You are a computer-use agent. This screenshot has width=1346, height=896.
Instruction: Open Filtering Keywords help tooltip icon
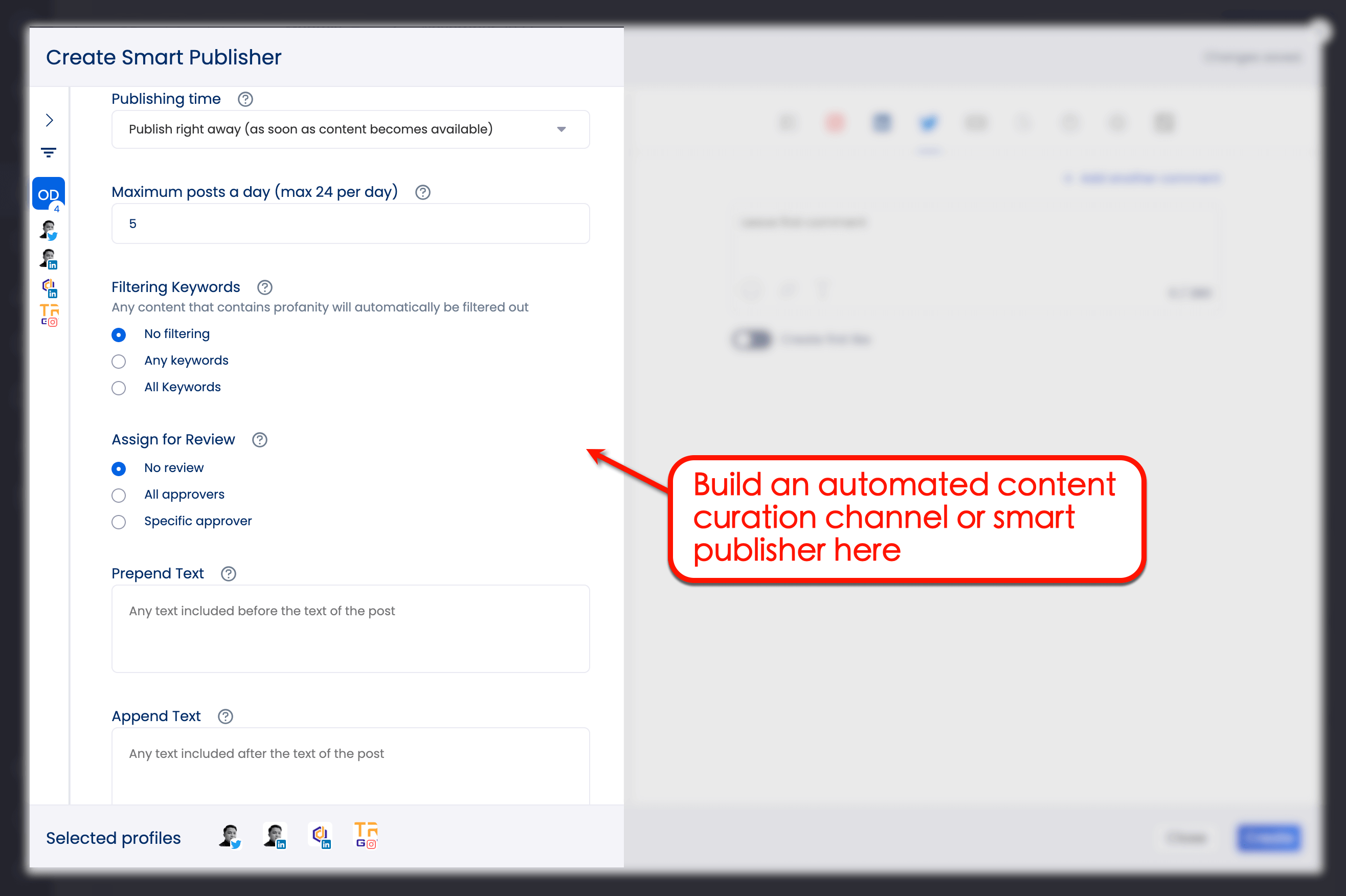point(264,287)
